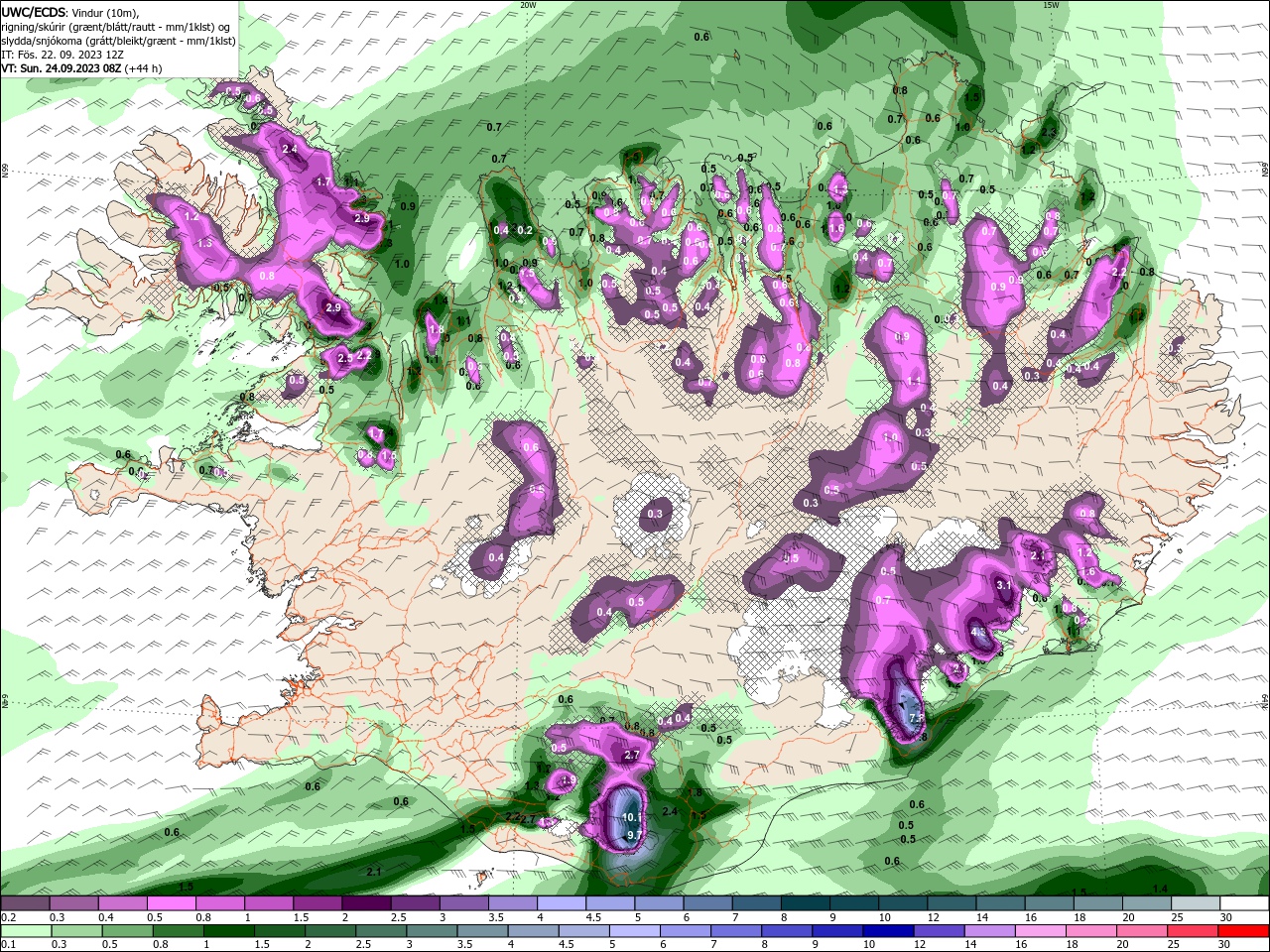The image size is (1270, 952).
Task: Pick the pale grey 25 snow legend swatch
Action: pos(1196,903)
